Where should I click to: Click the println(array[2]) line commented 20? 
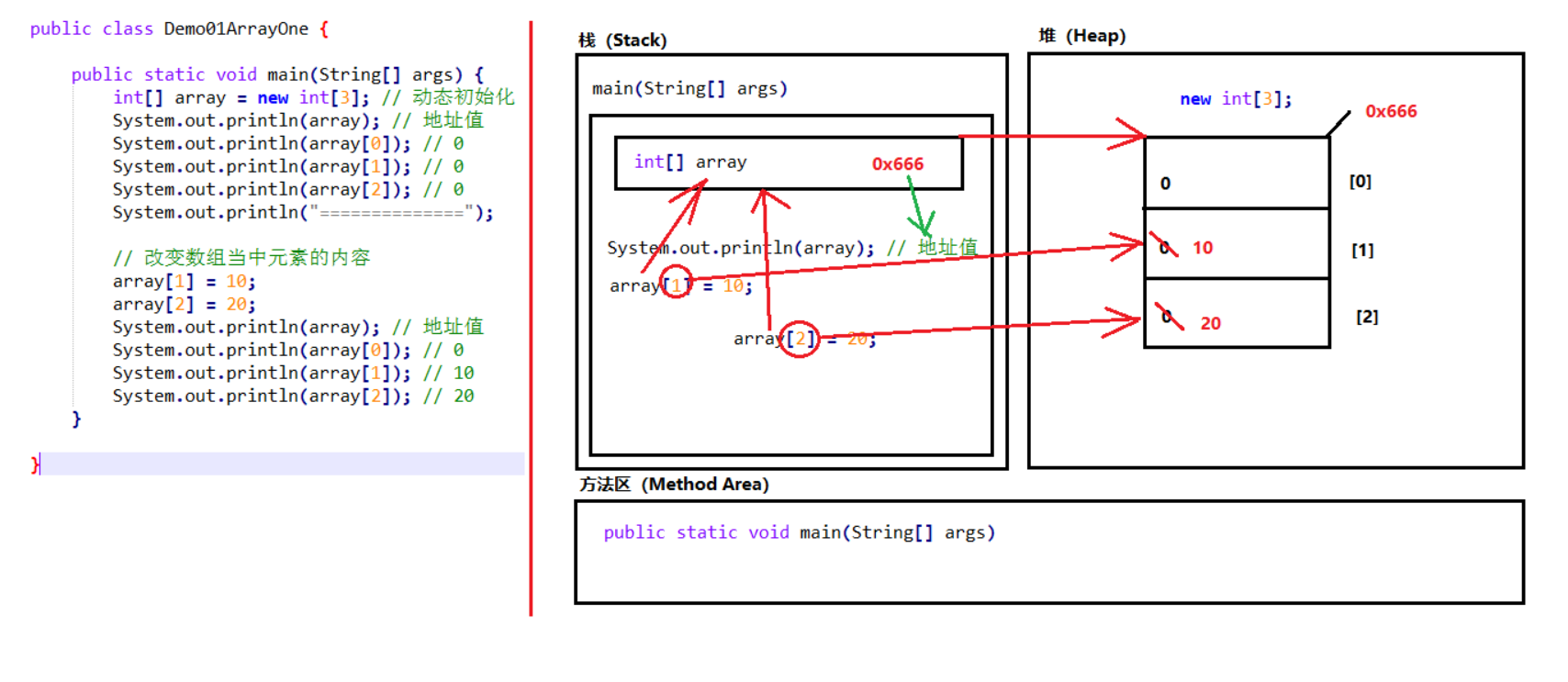tap(293, 396)
